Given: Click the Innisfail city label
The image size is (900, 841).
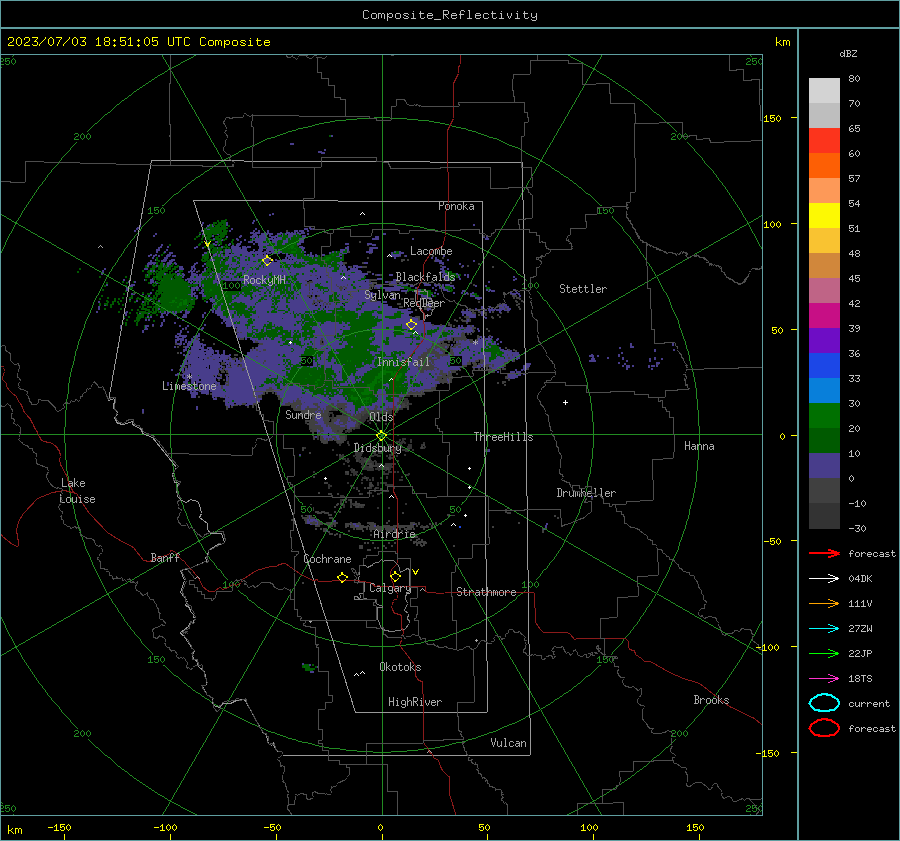Looking at the screenshot, I should 403,362.
